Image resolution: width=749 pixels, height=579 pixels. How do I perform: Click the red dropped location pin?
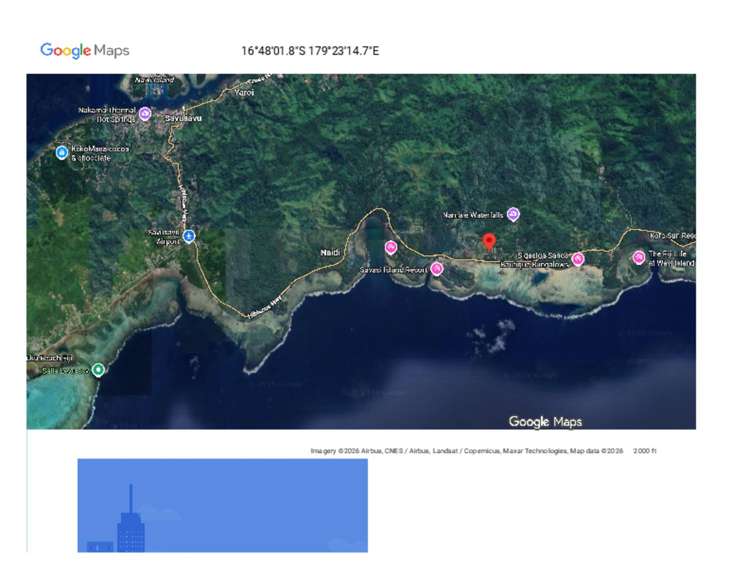(489, 242)
